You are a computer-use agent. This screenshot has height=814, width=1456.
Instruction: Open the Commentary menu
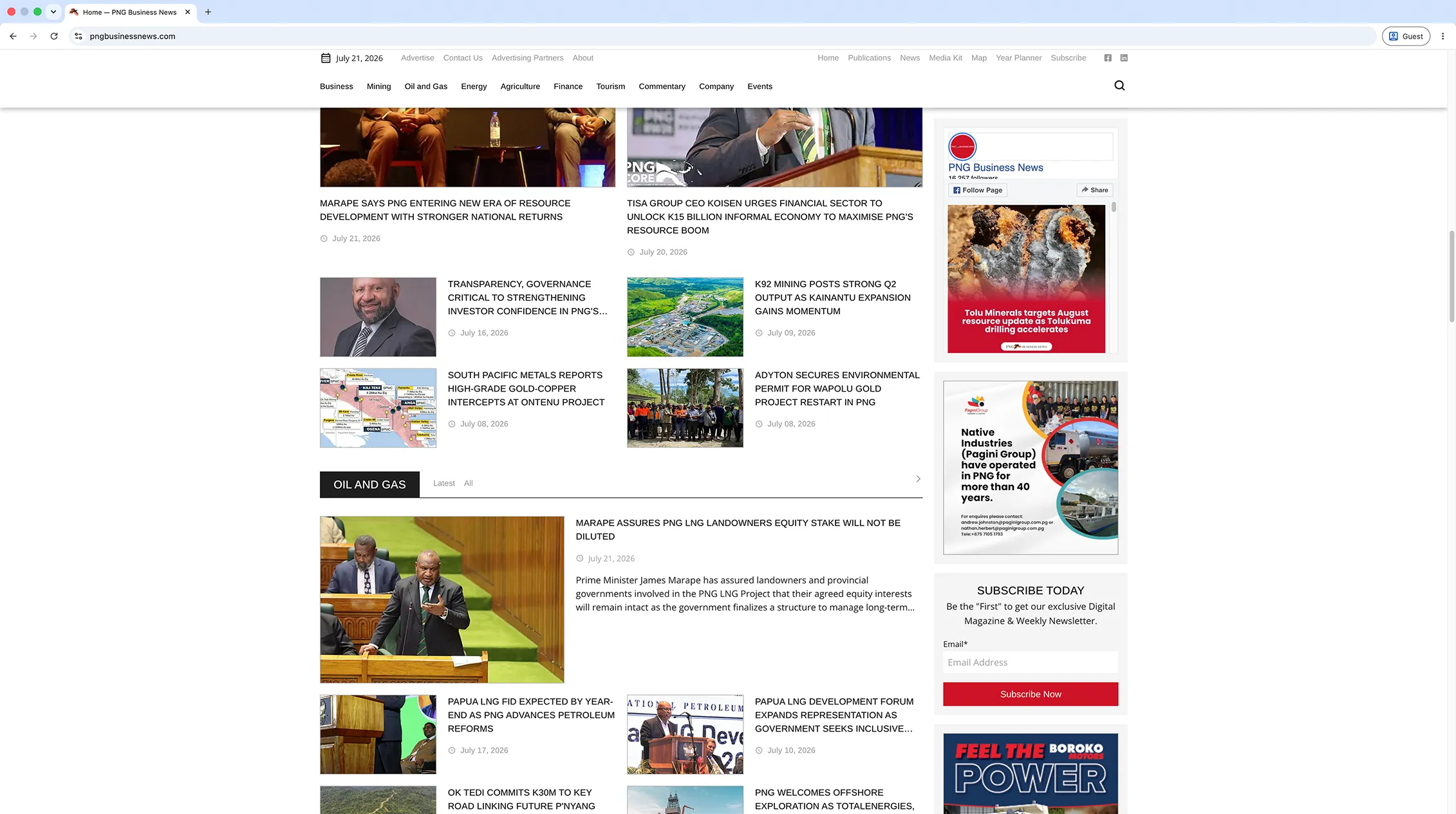coord(662,86)
